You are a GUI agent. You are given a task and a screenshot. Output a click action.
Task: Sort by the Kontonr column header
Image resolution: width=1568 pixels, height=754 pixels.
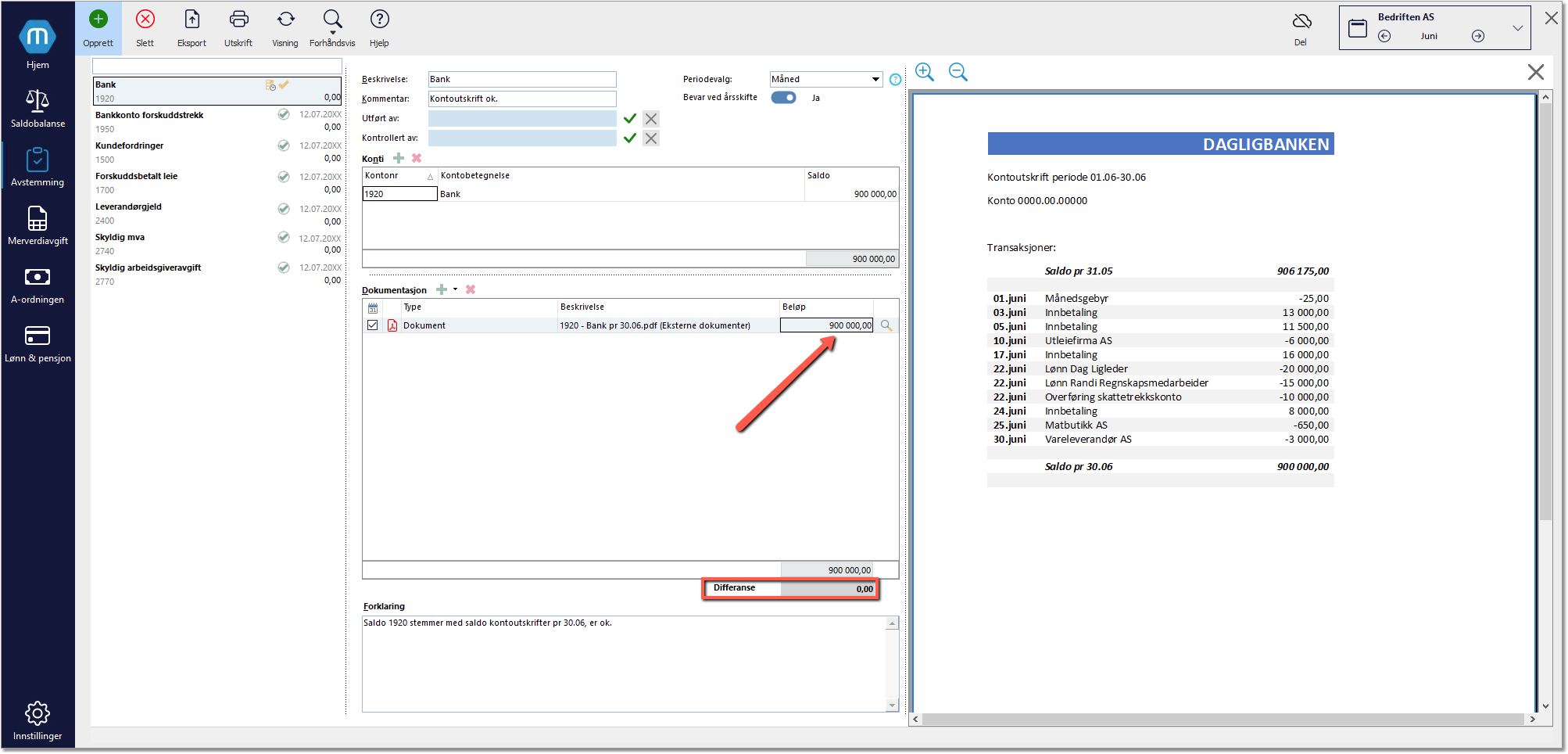click(399, 176)
